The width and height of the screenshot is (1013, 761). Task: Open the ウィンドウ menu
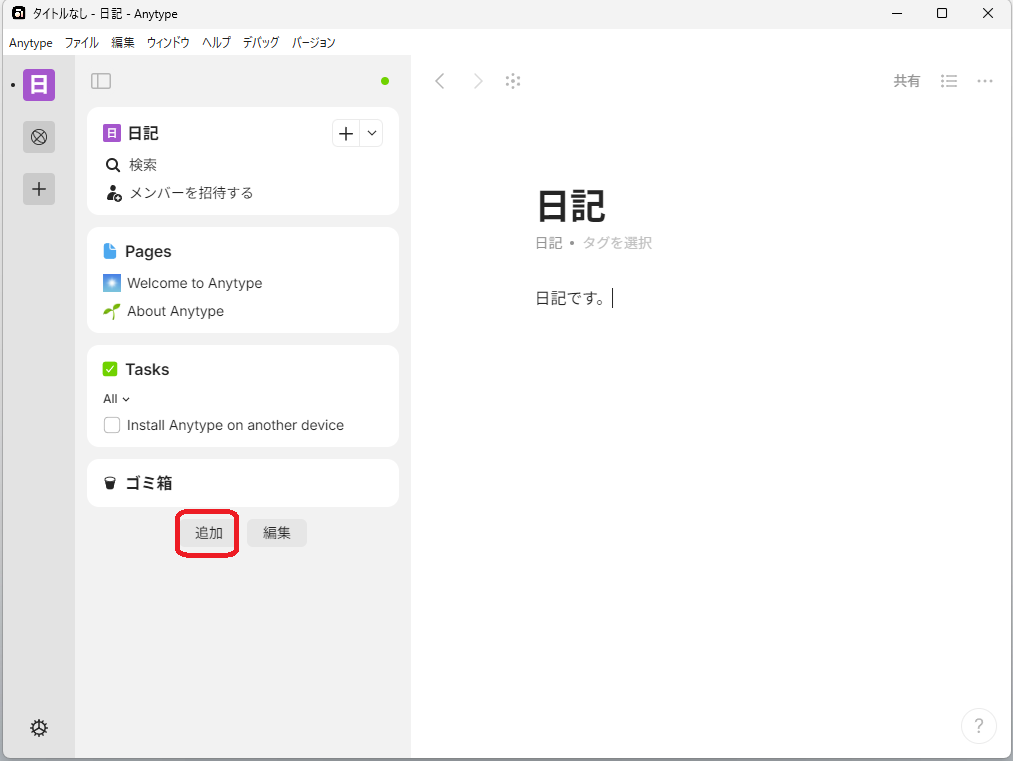tap(168, 43)
